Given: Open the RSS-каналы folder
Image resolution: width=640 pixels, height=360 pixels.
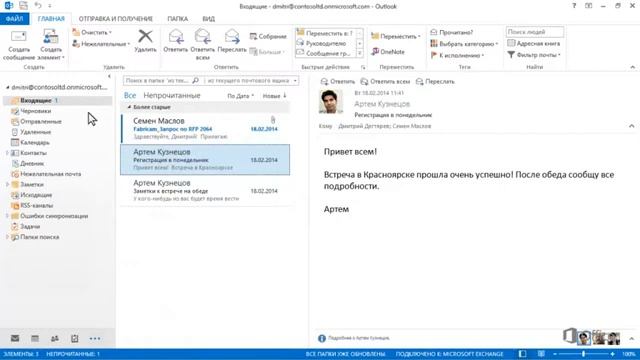Looking at the screenshot, I should click(36, 206).
